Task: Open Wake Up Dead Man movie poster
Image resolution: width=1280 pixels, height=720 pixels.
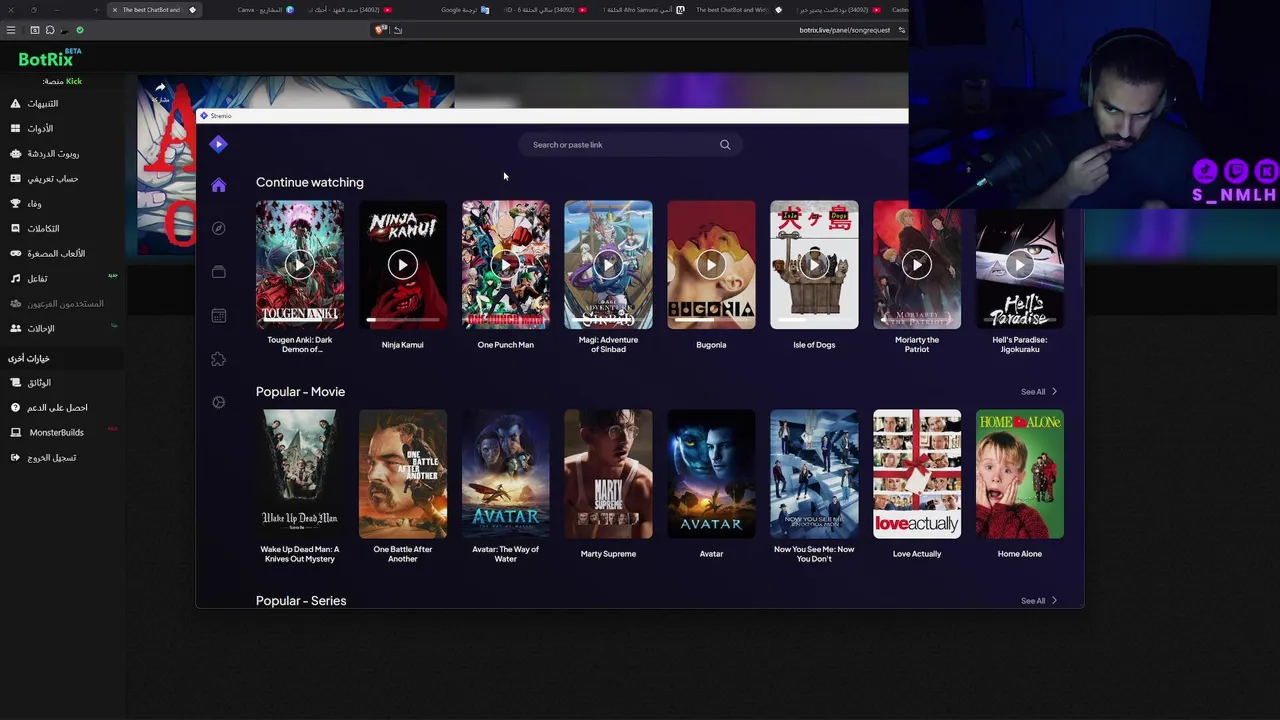Action: pyautogui.click(x=299, y=474)
